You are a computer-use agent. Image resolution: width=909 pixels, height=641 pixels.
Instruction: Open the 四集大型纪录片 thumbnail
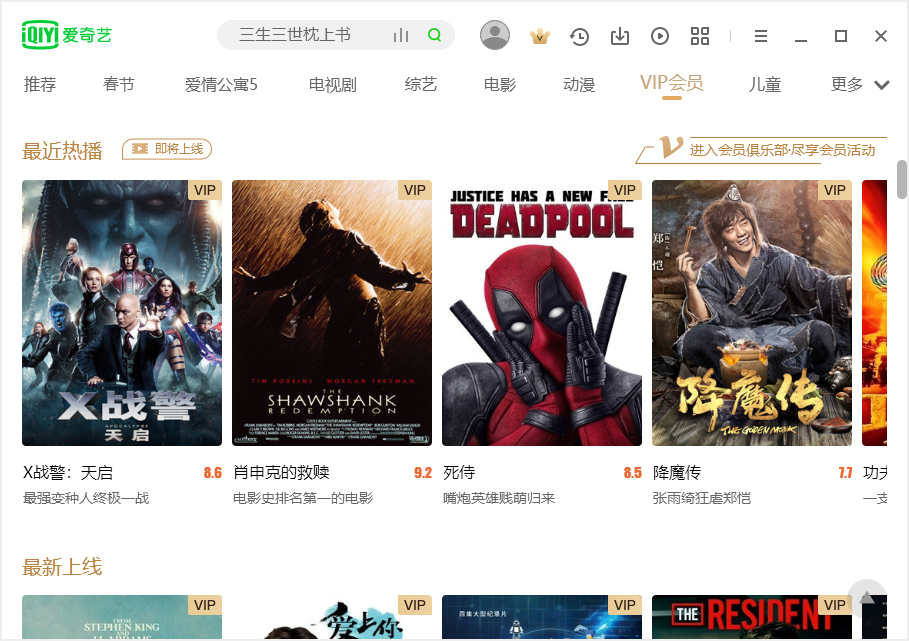pos(541,617)
